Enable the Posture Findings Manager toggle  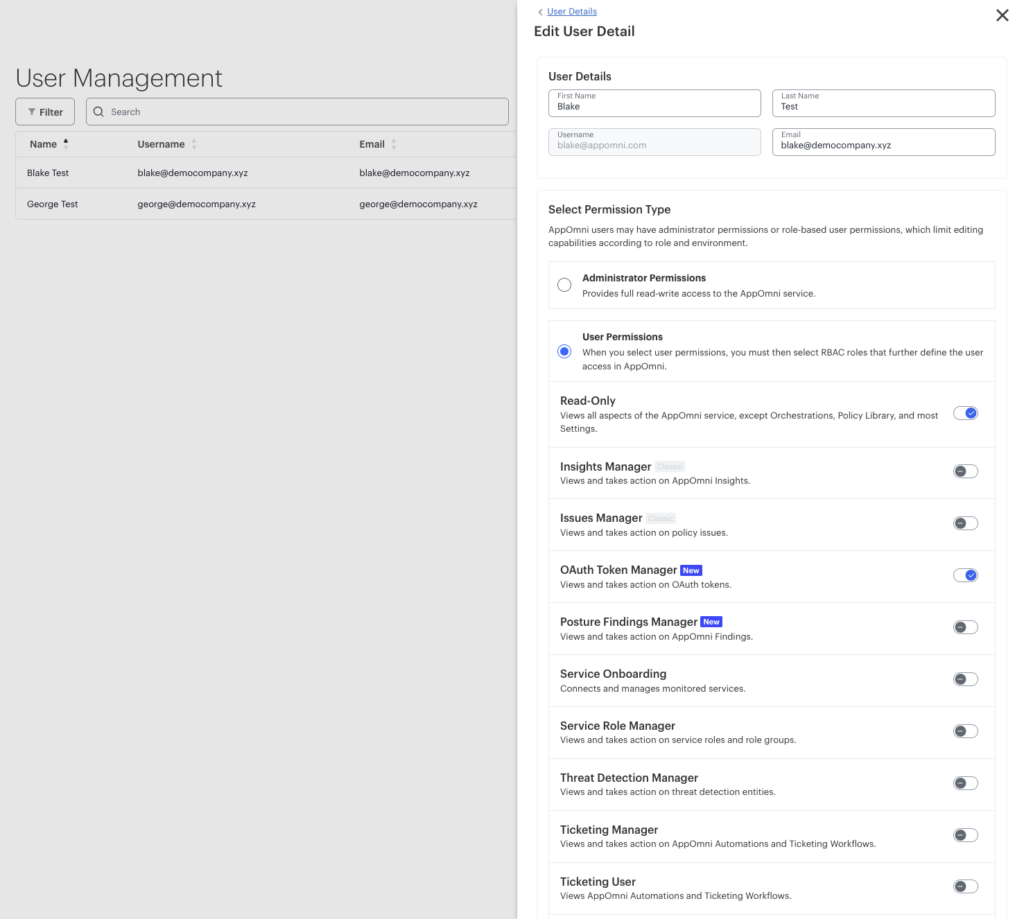pyautogui.click(x=965, y=627)
